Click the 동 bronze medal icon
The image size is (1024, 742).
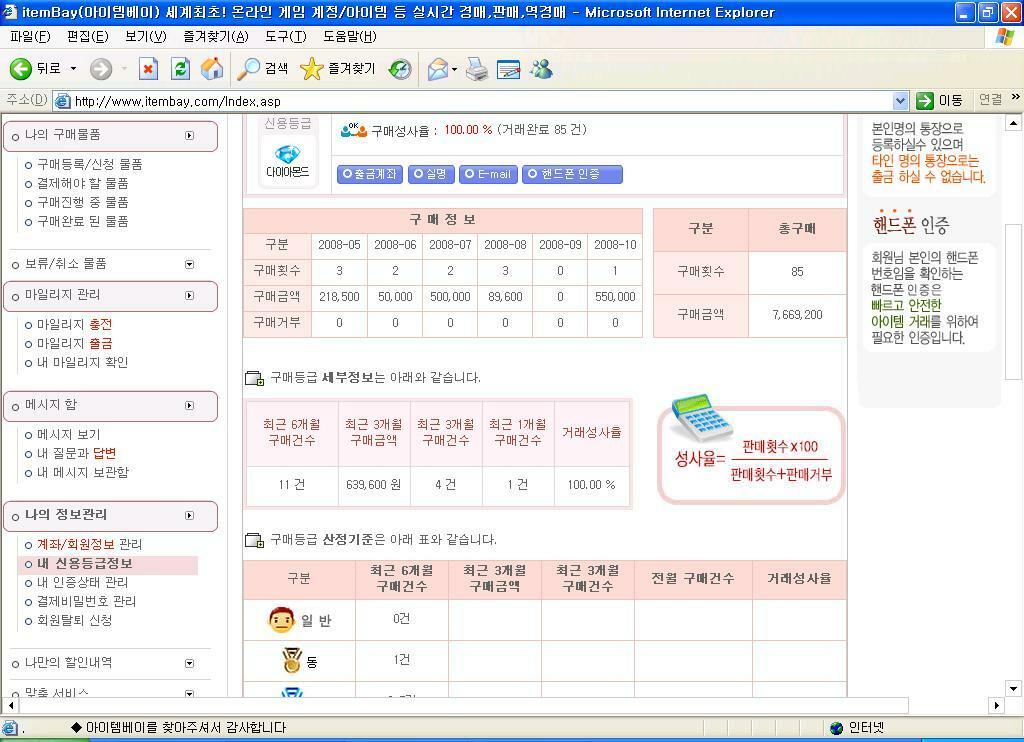[291, 660]
